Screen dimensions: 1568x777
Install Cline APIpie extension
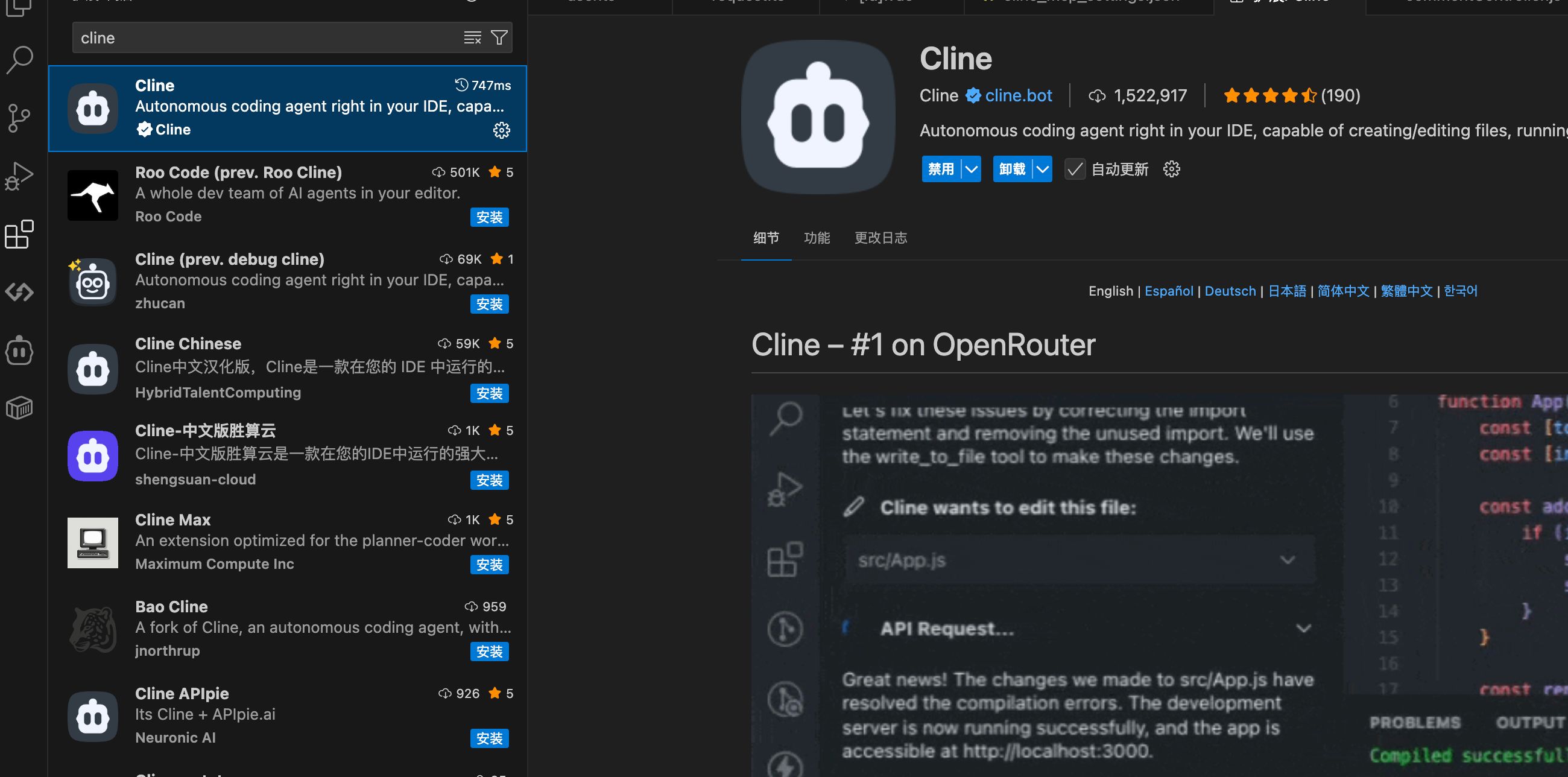tap(489, 738)
